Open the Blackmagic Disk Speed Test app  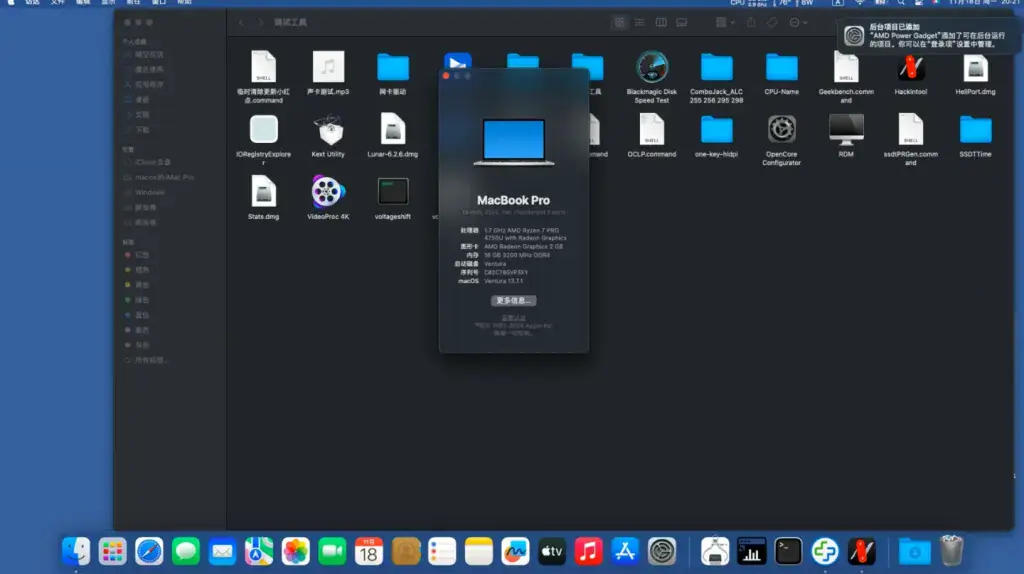(652, 67)
